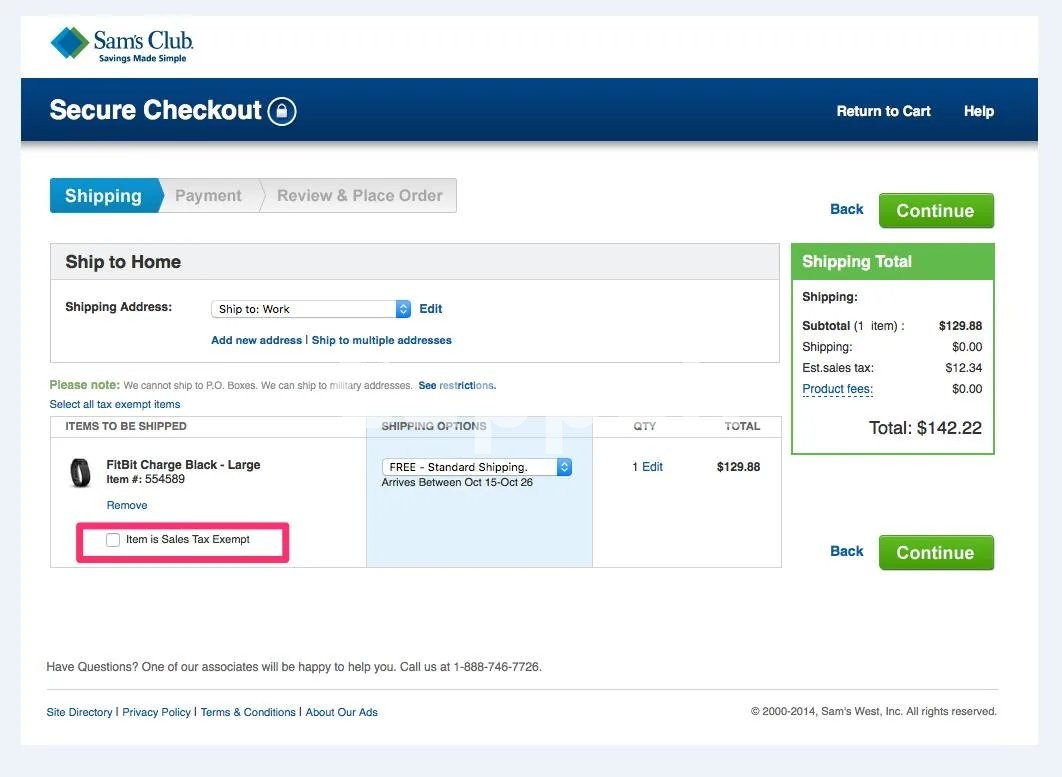Viewport: 1062px width, 777px height.
Task: Choose Ship to multiple addresses
Action: point(381,340)
